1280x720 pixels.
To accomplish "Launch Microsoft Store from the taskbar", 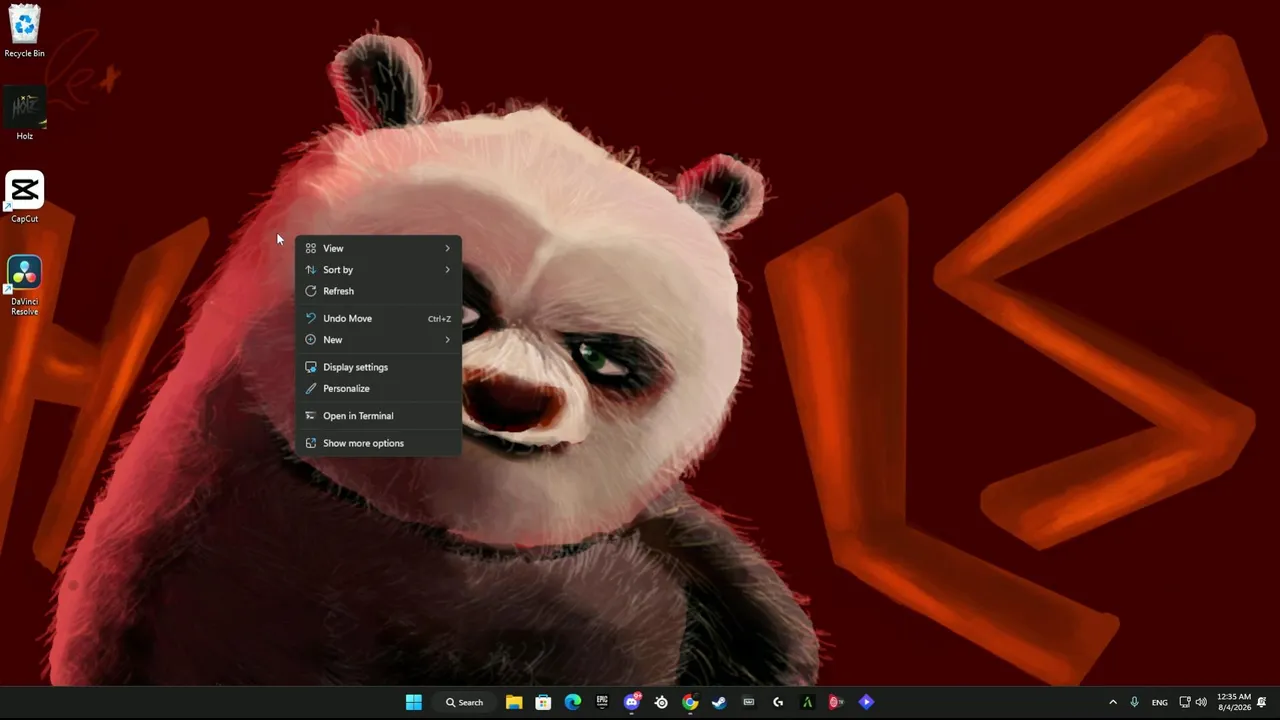I will 543,702.
